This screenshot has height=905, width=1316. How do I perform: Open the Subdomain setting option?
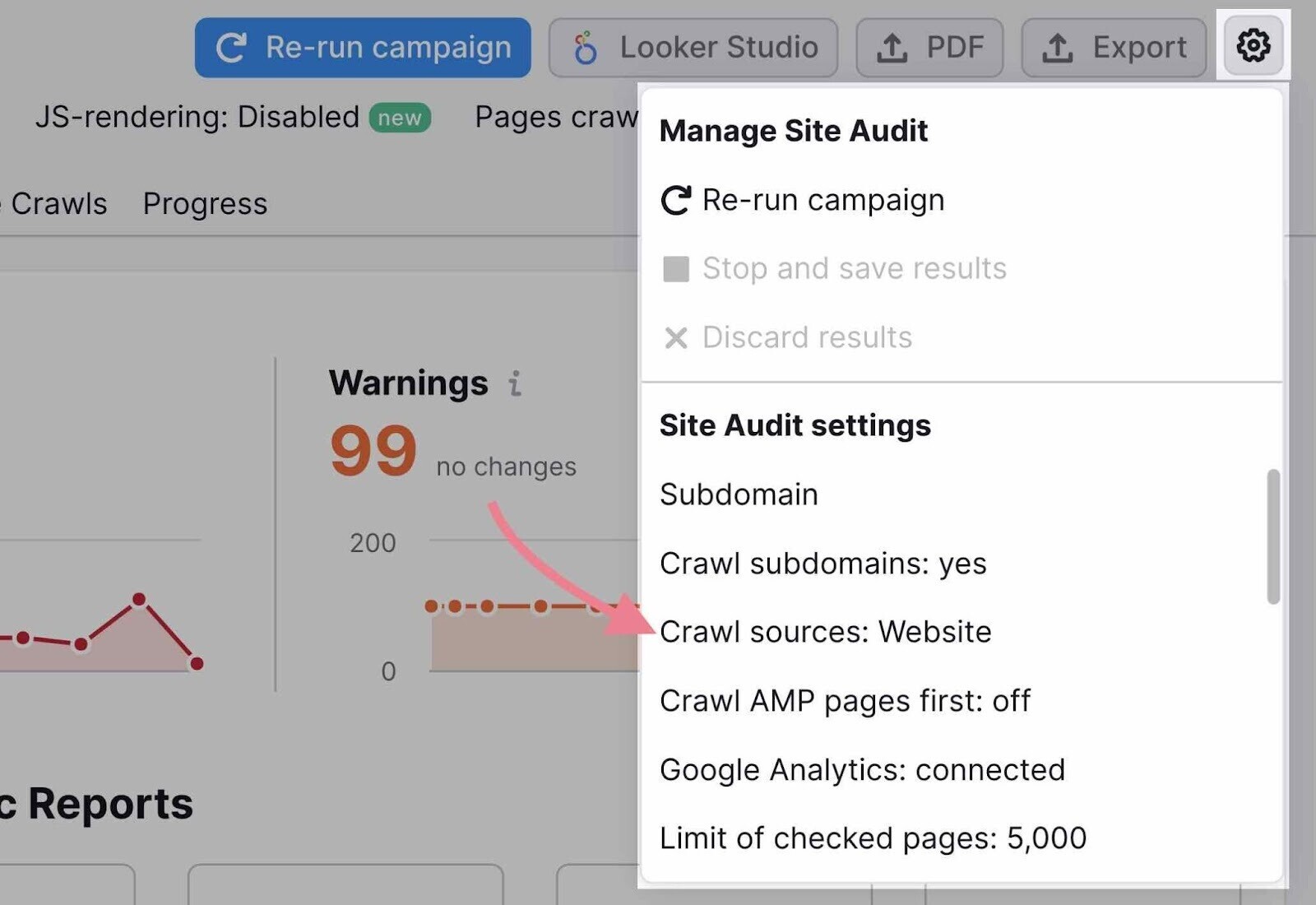tap(738, 494)
